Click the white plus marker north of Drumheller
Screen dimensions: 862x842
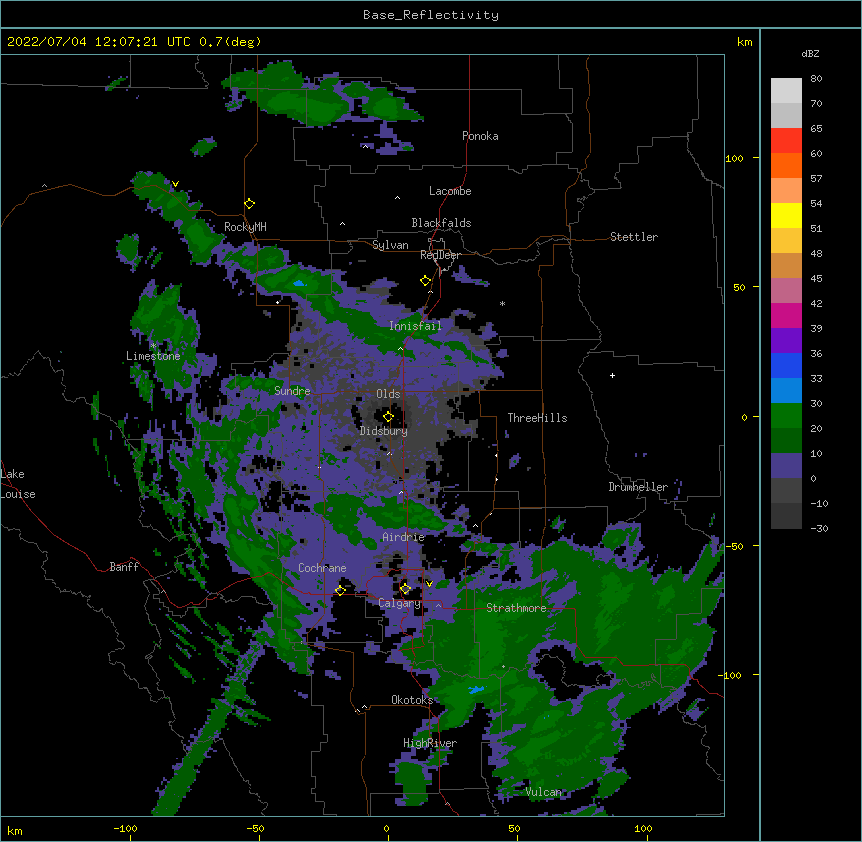coord(612,375)
